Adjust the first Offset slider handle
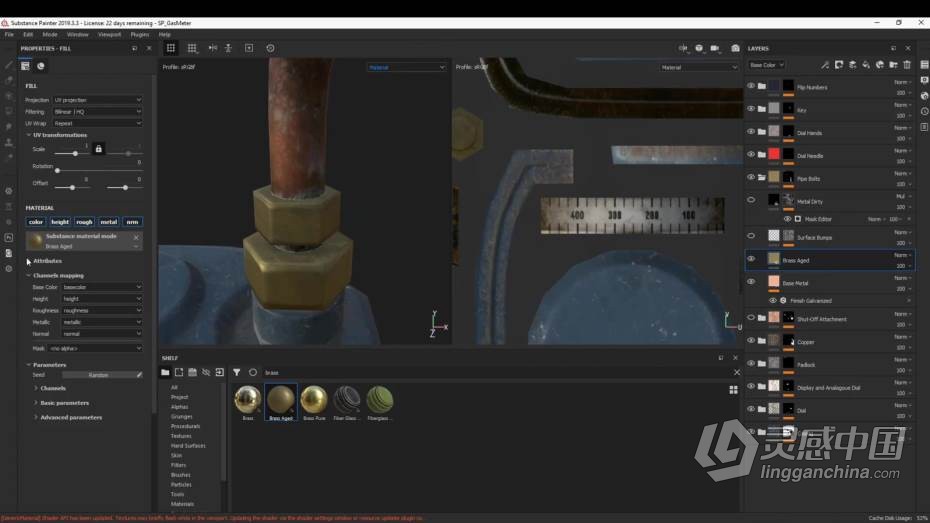 pyautogui.click(x=72, y=188)
